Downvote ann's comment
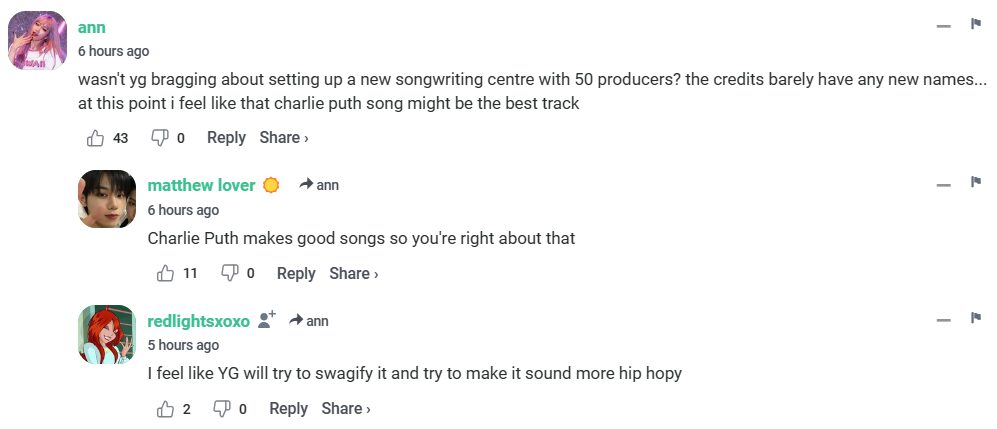Screen dimensions: 997x429 (159, 138)
